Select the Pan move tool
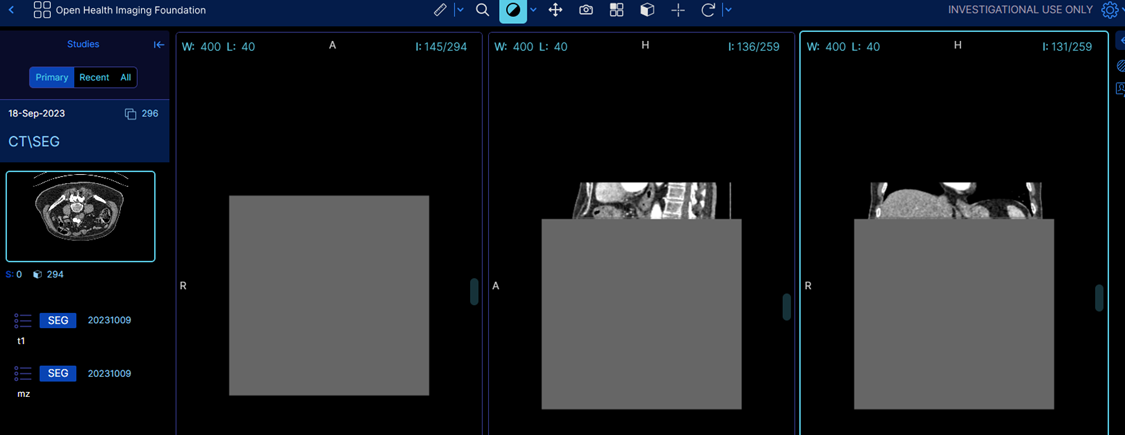The height and width of the screenshot is (435, 1125). point(555,10)
